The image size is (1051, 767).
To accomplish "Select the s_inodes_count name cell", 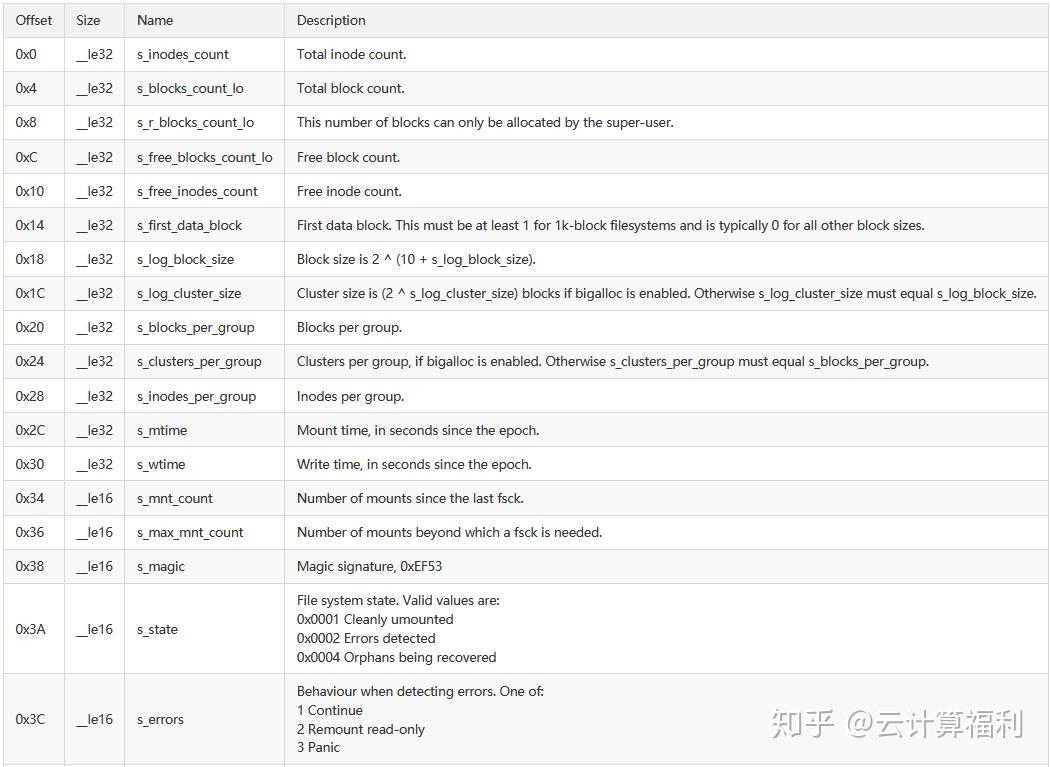I will (182, 54).
